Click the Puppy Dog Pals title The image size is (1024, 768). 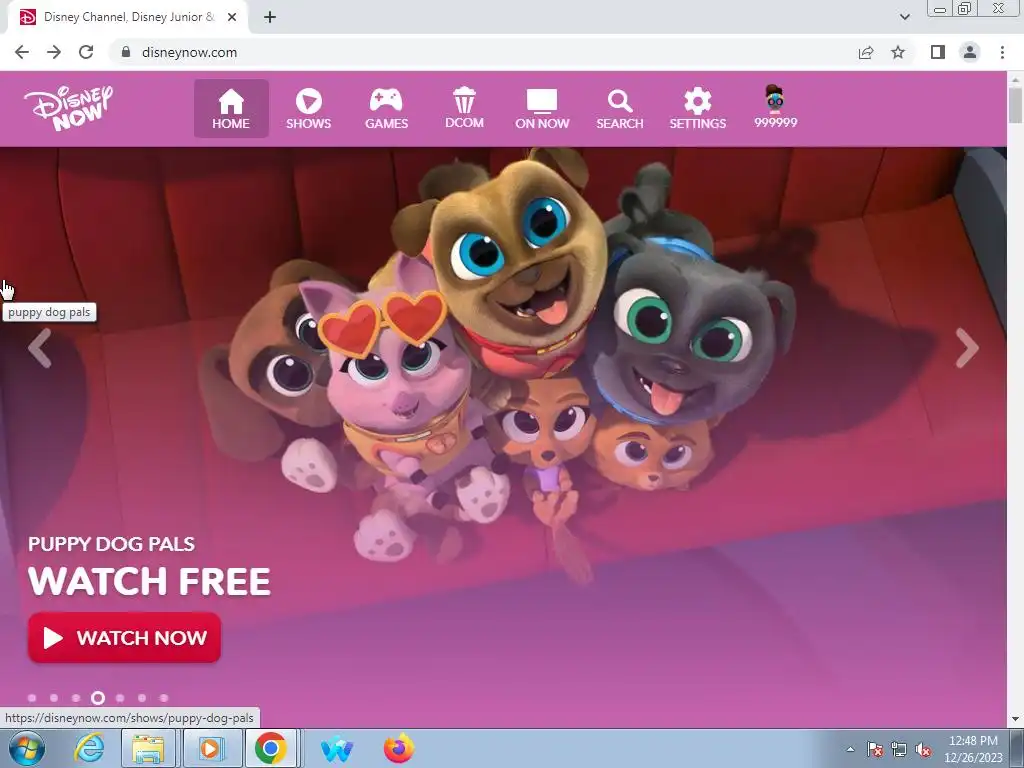(x=112, y=544)
